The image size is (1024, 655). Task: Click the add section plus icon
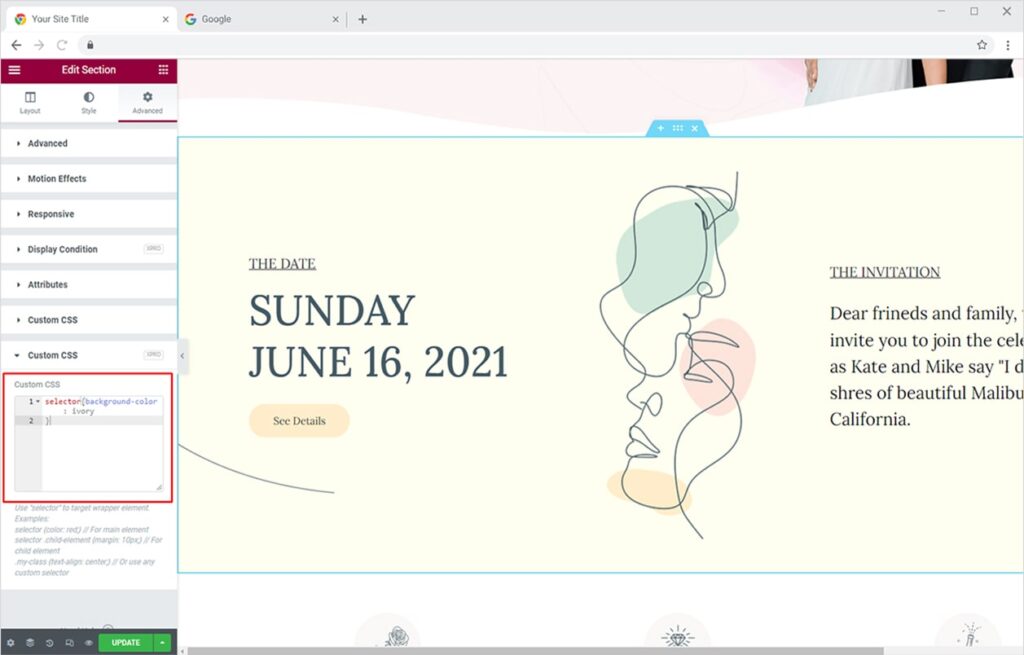pos(660,128)
